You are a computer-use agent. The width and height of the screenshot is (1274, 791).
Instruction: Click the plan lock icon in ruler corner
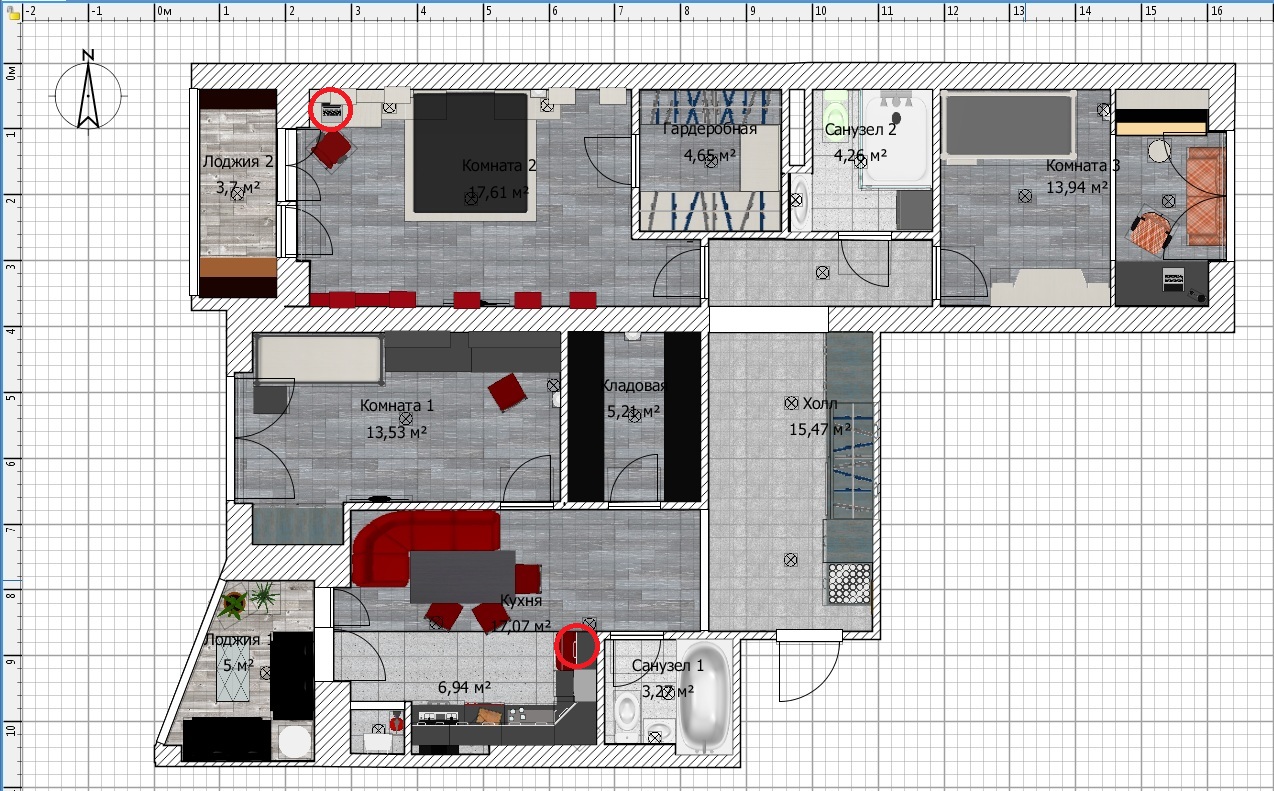pyautogui.click(x=11, y=14)
